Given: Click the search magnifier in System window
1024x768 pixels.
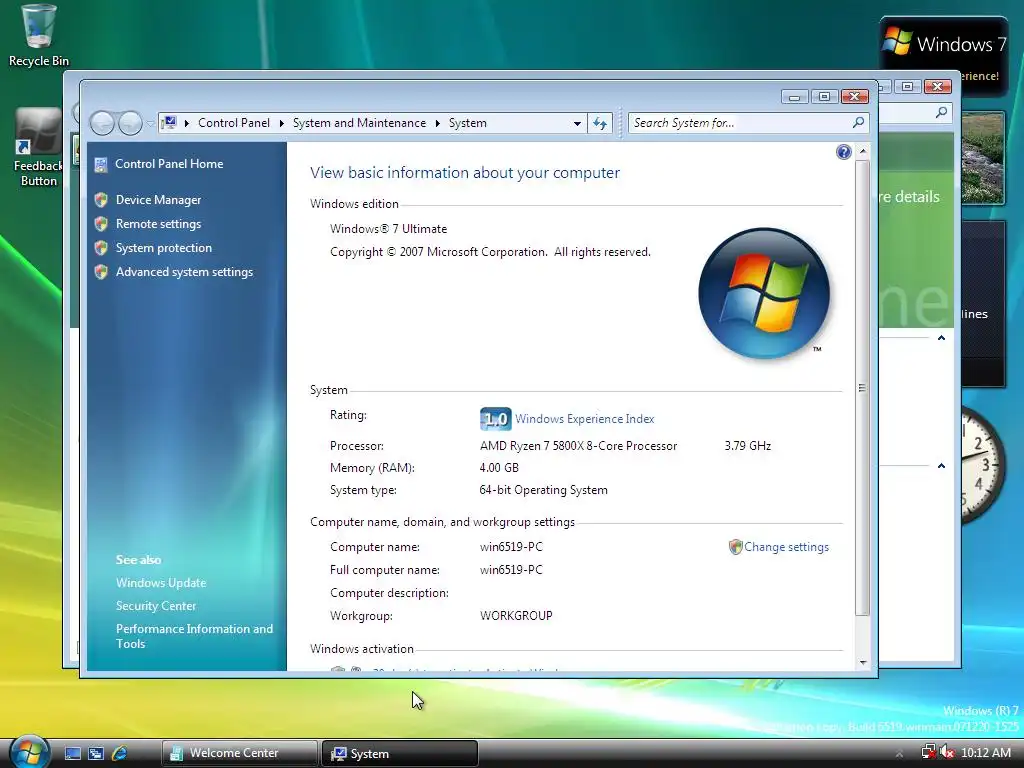Looking at the screenshot, I should pyautogui.click(x=859, y=122).
